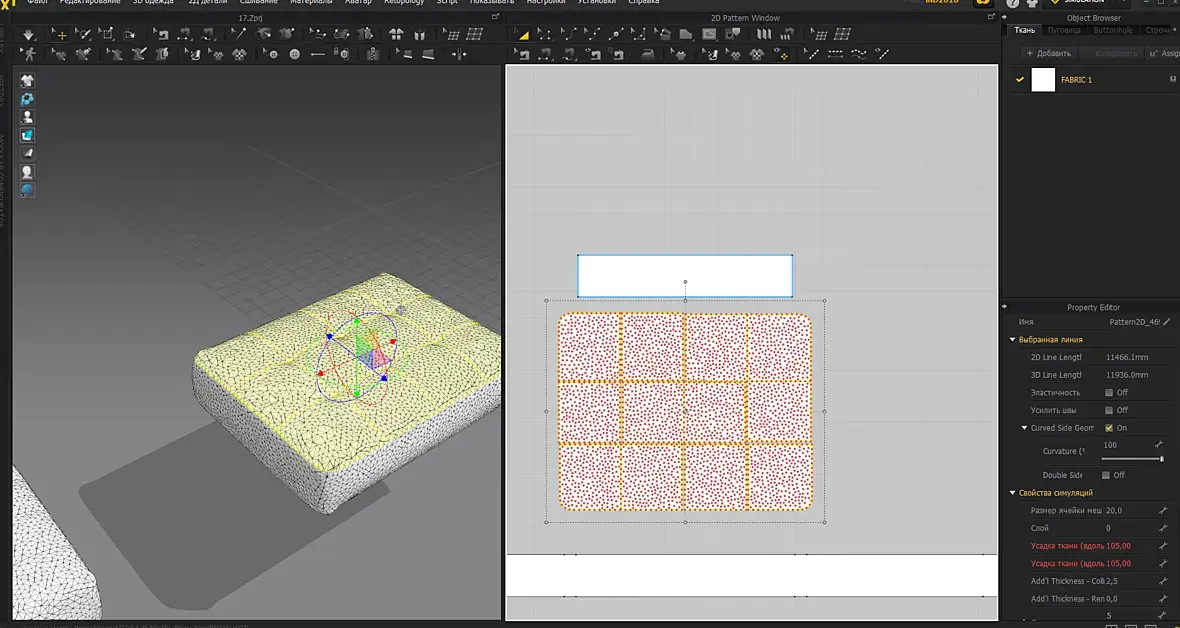Enable the Double Side checkbox
Viewport: 1180px width, 628px height.
click(x=1105, y=475)
